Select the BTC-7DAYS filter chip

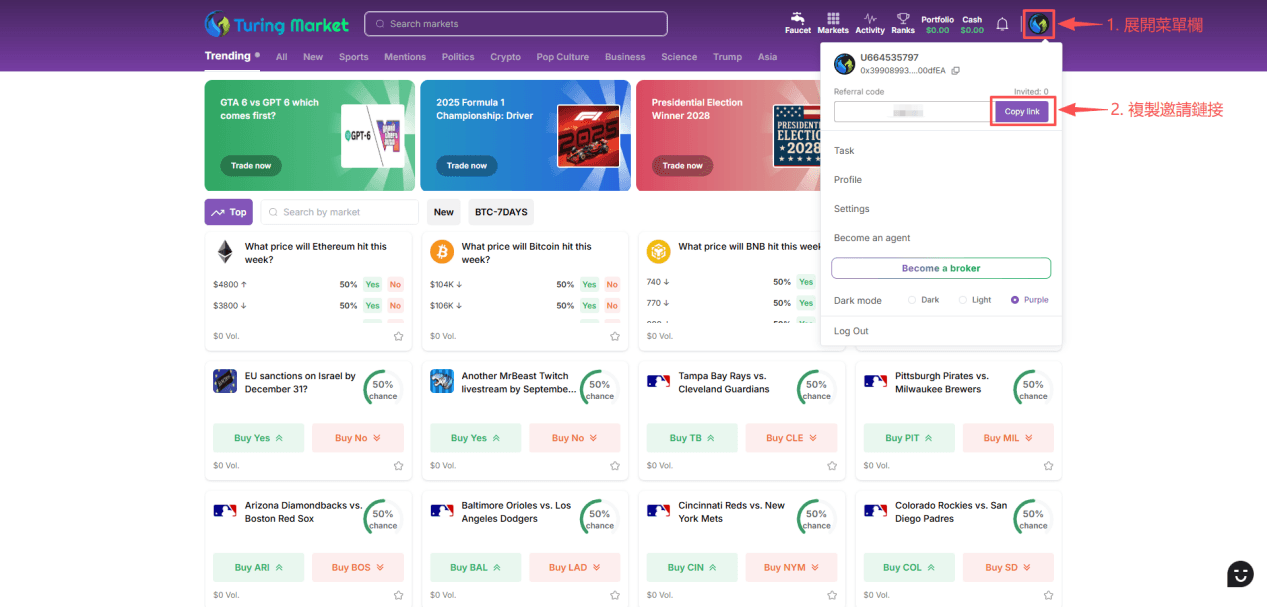501,212
